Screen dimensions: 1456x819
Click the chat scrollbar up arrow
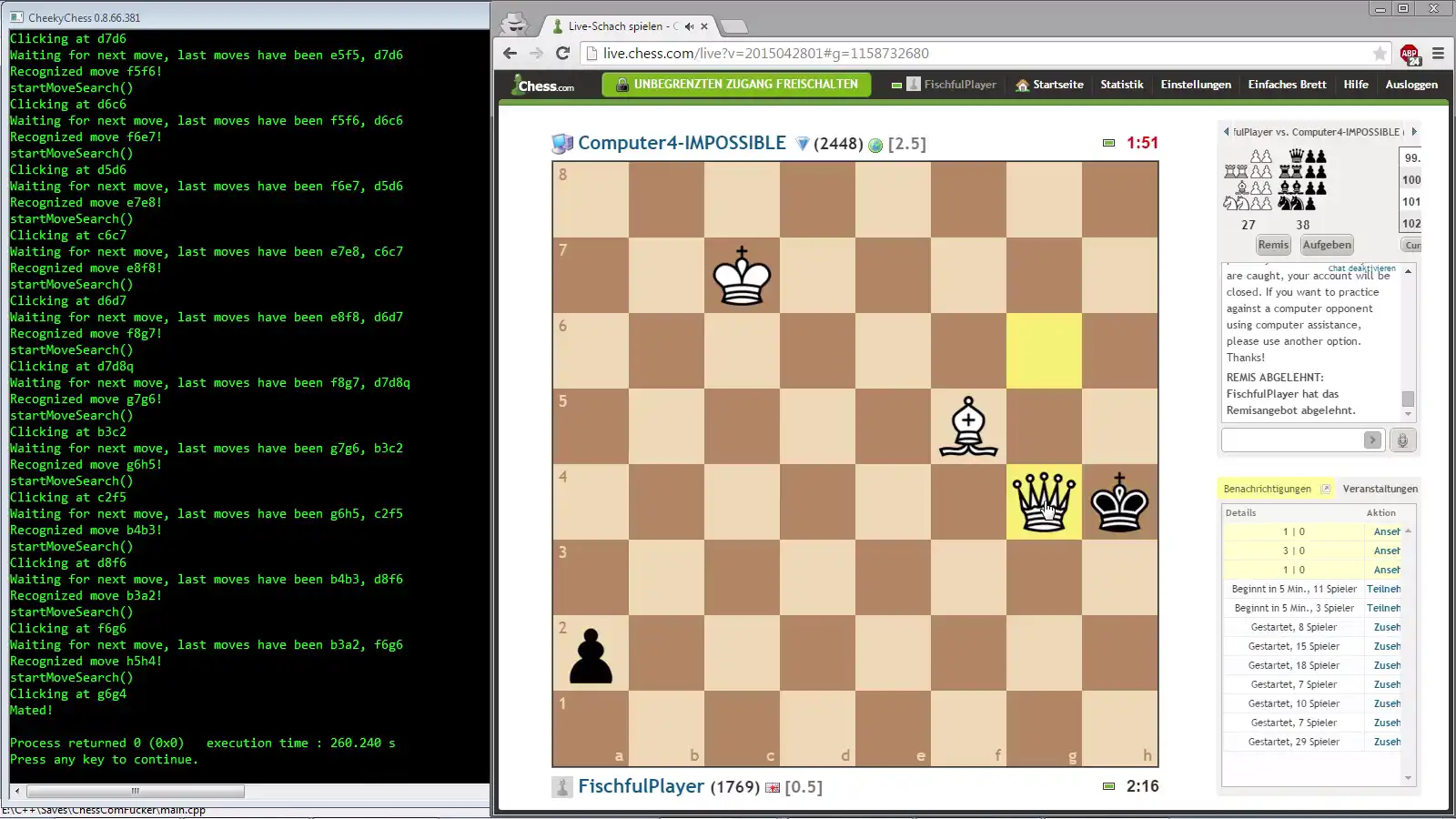point(1408,271)
